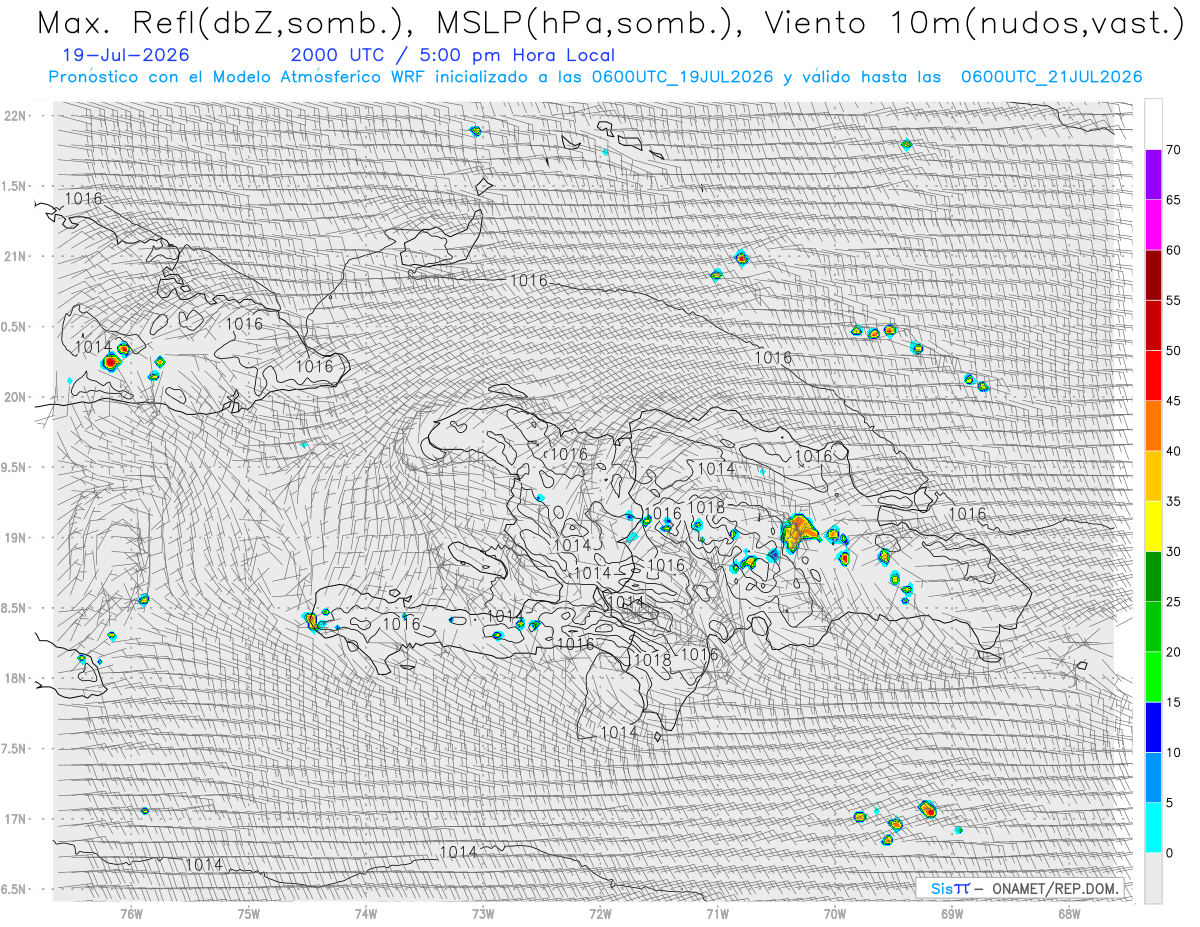Click the "0600UTC_21JUL2026" valid-until time
1200x927 pixels.
(1052, 77)
